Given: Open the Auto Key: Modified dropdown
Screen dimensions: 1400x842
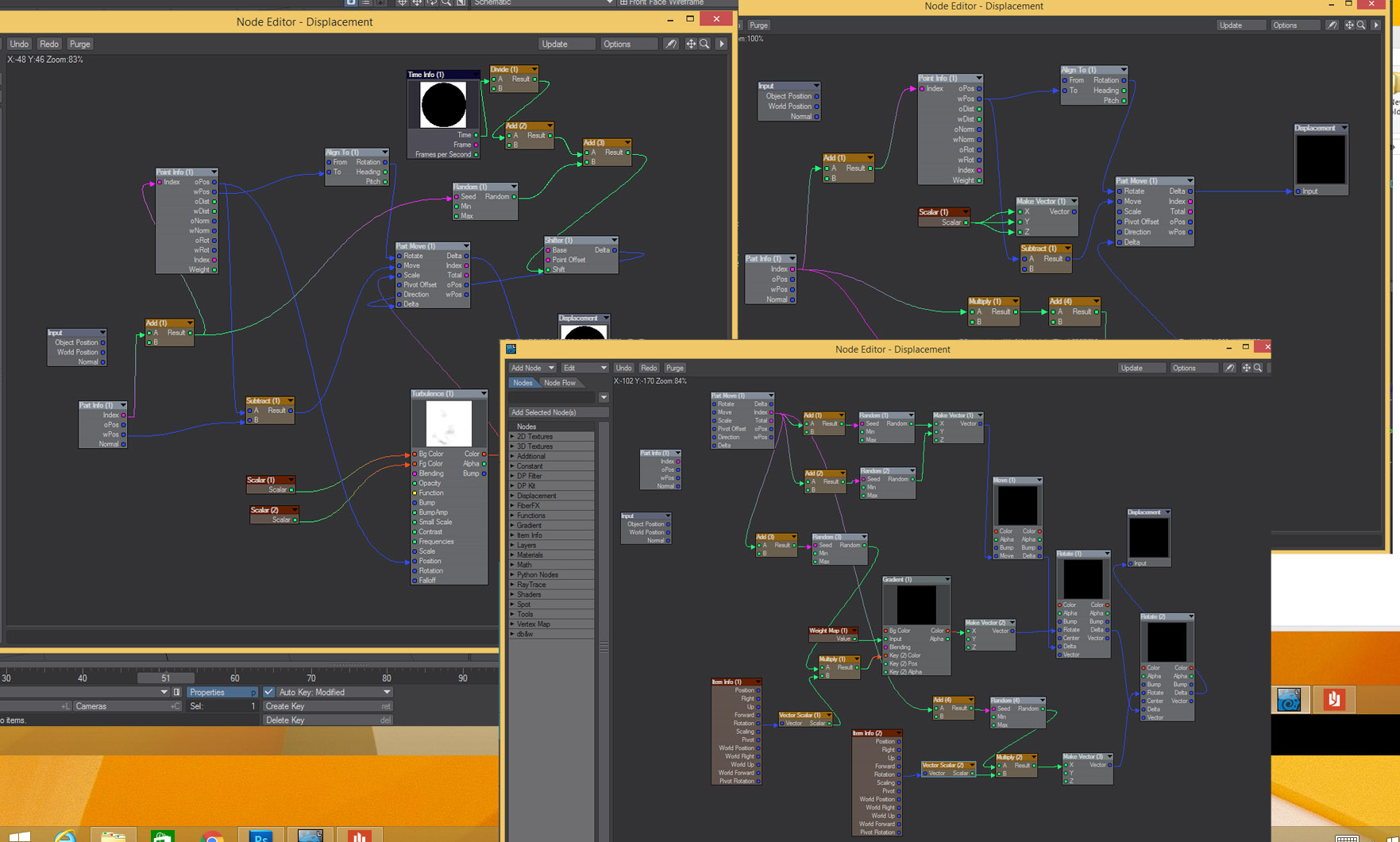Looking at the screenshot, I should (x=334, y=693).
